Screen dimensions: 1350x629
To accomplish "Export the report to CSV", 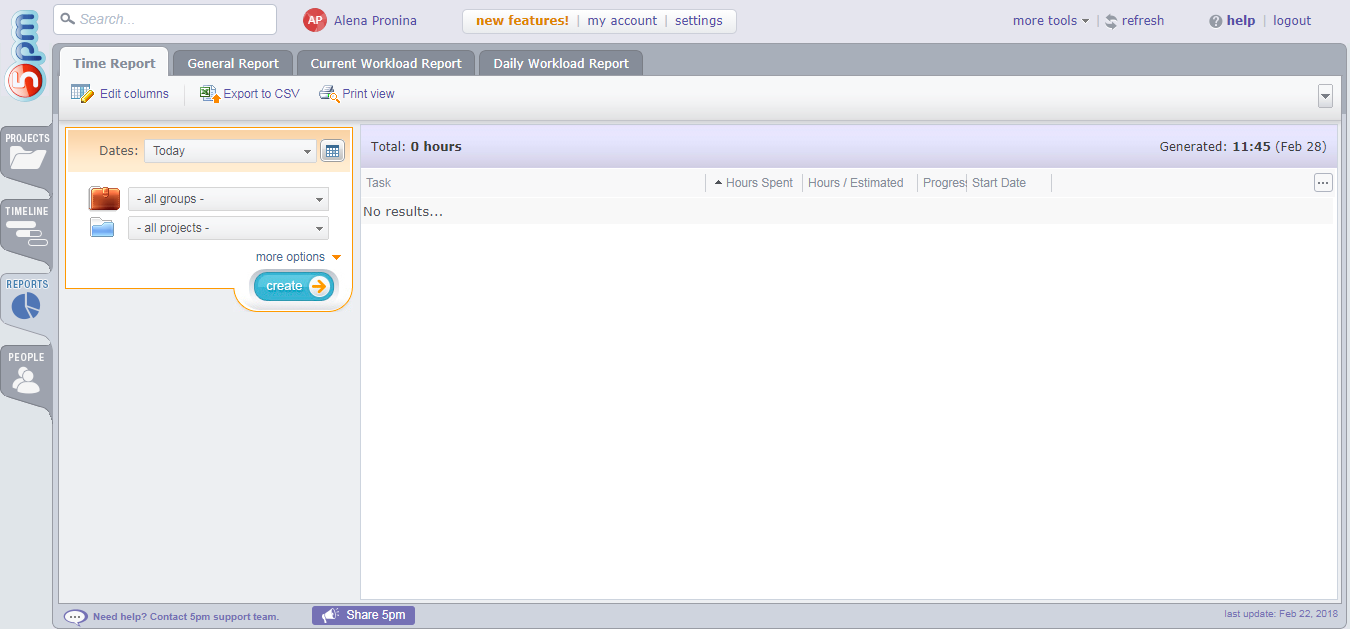I will point(249,94).
